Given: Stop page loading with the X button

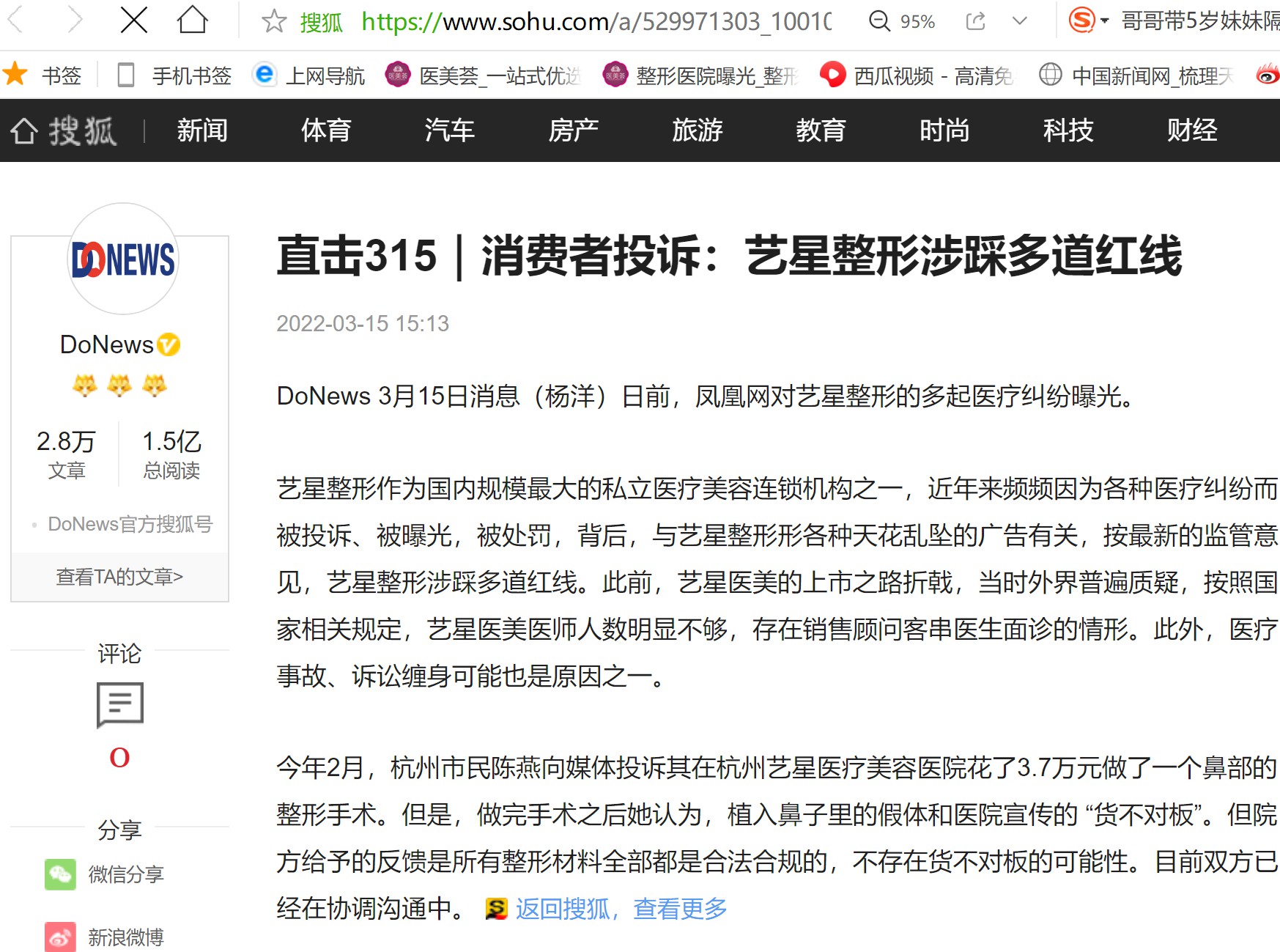Looking at the screenshot, I should [x=133, y=21].
